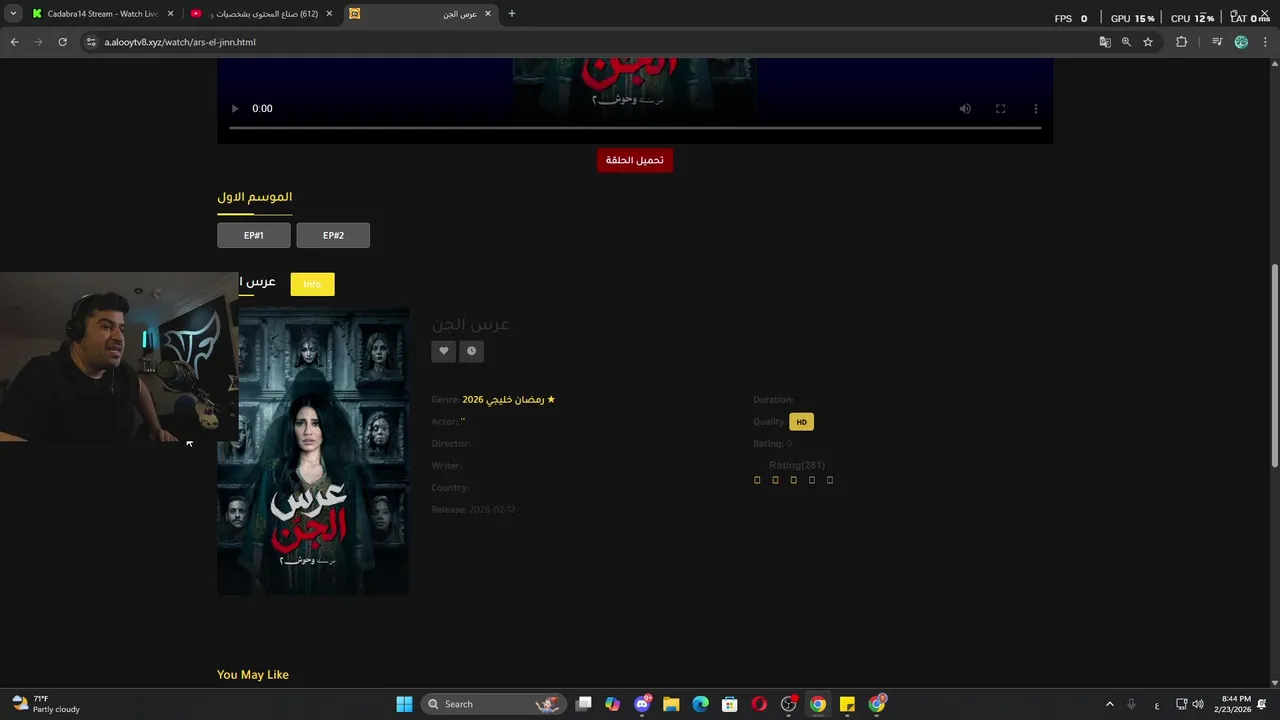This screenshot has height=720, width=1280.
Task: Play the video with the play icon
Action: click(x=235, y=109)
